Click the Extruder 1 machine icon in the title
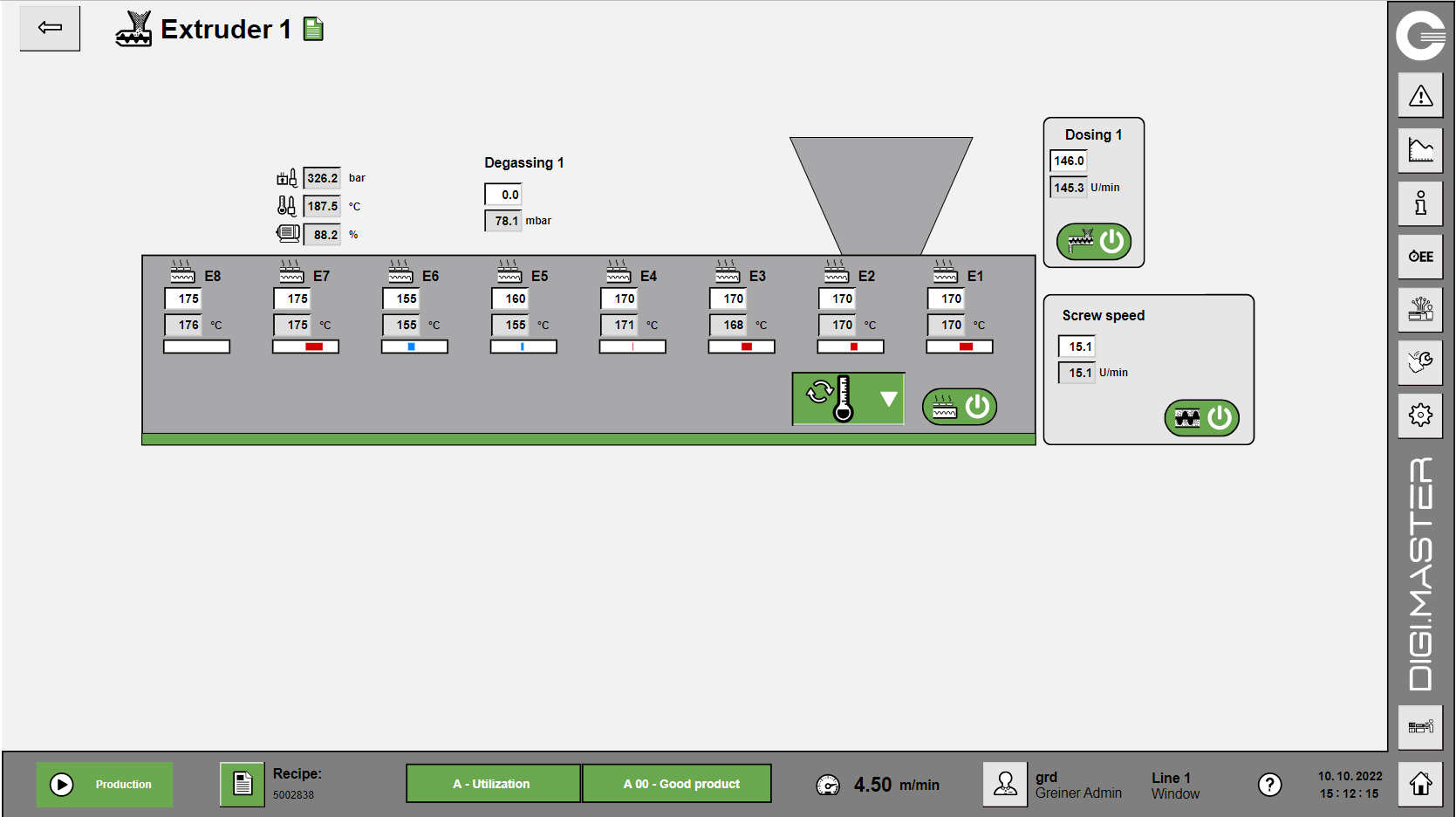Image resolution: width=1456 pixels, height=817 pixels. [133, 29]
